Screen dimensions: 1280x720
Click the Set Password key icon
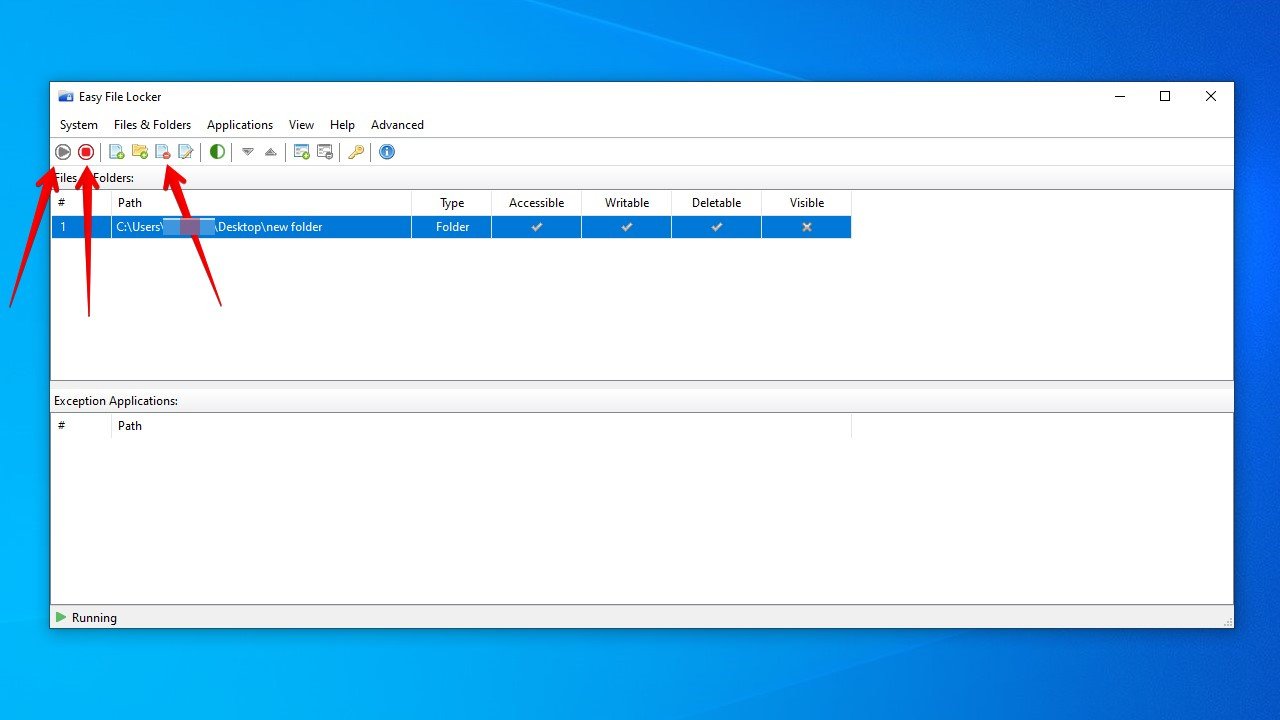point(356,152)
